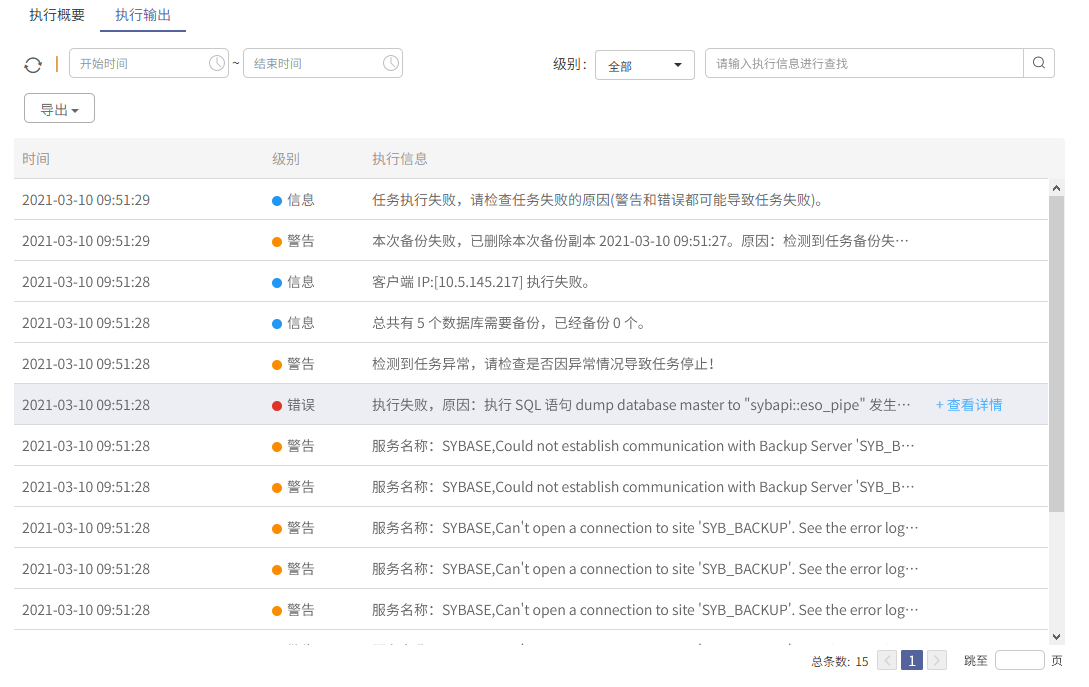Click the 查看详情 link

(x=969, y=405)
